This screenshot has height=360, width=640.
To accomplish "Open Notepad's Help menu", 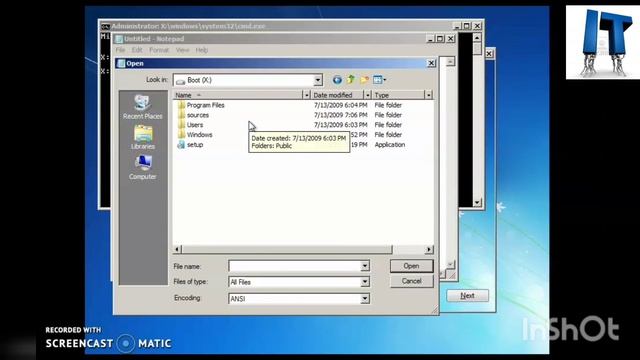I will [x=202, y=50].
